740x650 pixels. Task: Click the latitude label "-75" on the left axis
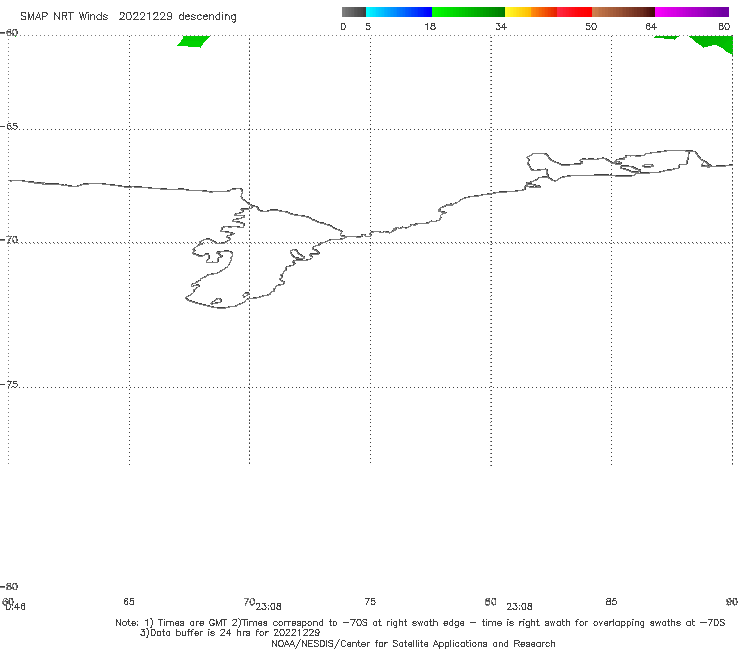tap(9, 384)
